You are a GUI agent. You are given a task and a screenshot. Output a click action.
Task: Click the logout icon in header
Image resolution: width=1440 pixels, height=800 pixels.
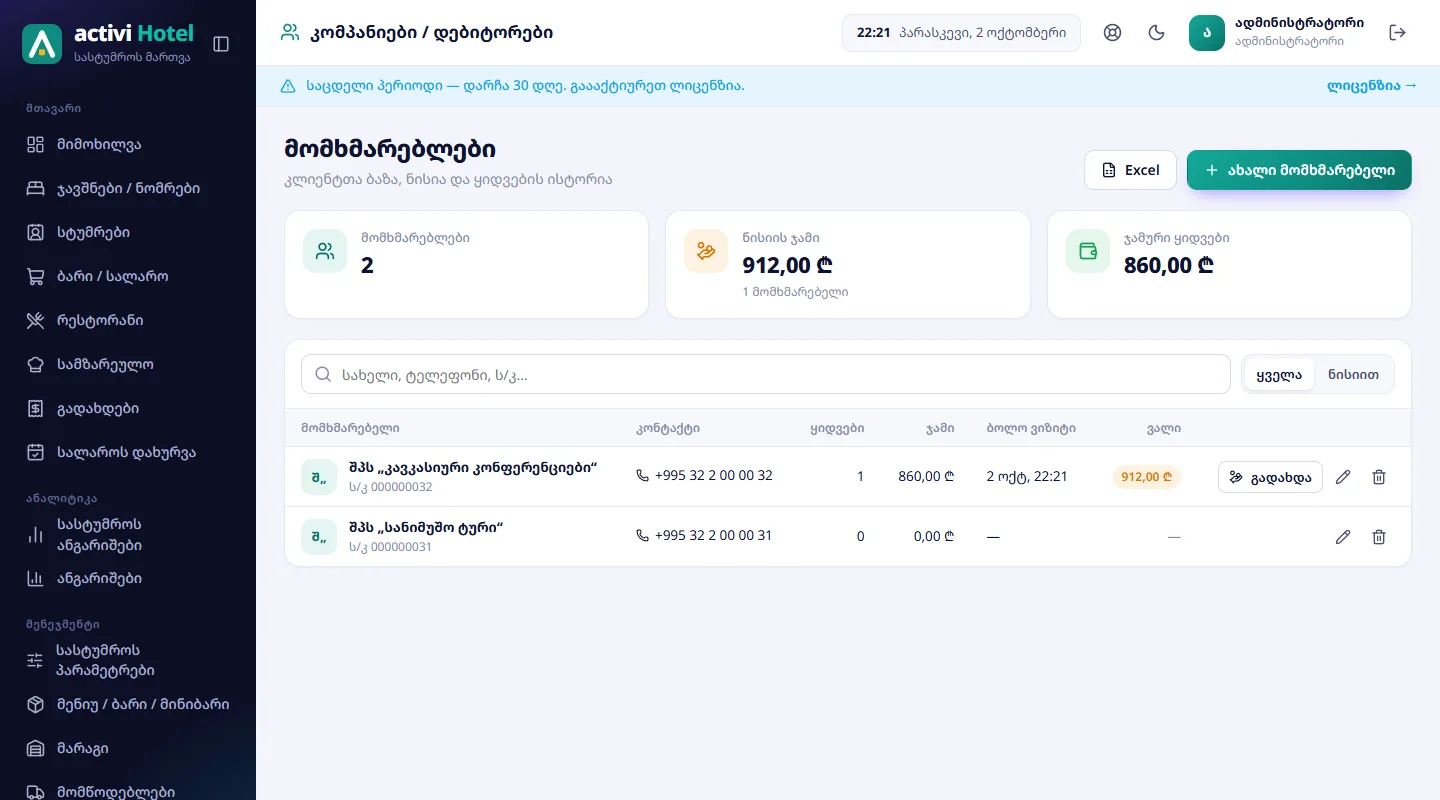[1398, 32]
